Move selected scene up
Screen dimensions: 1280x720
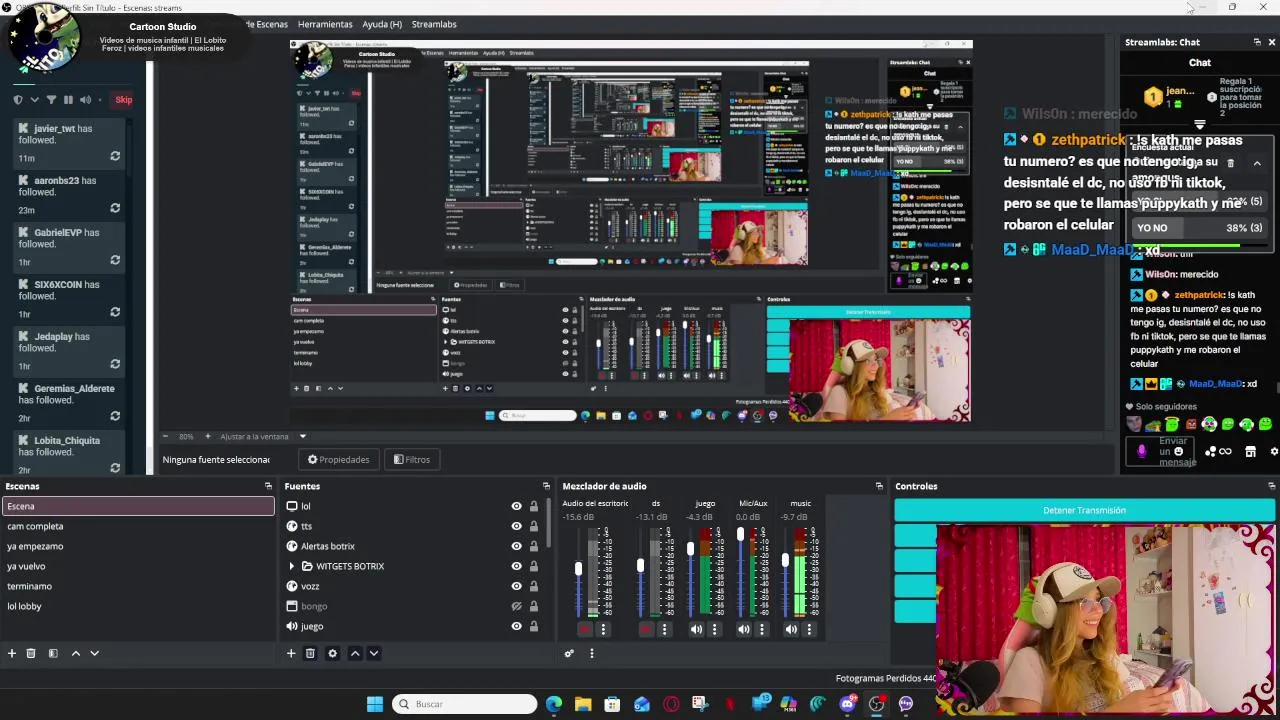(76, 653)
